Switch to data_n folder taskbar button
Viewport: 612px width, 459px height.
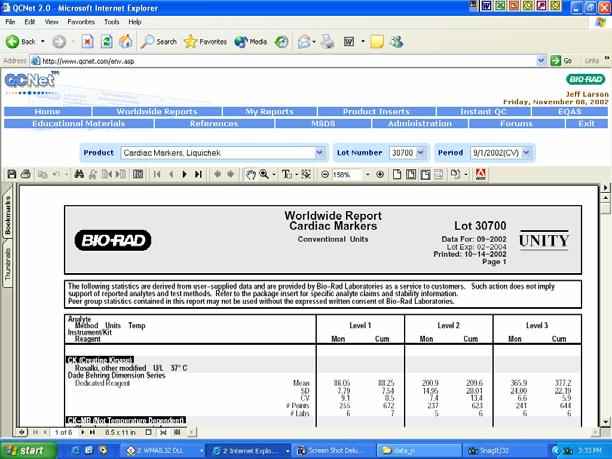point(419,450)
